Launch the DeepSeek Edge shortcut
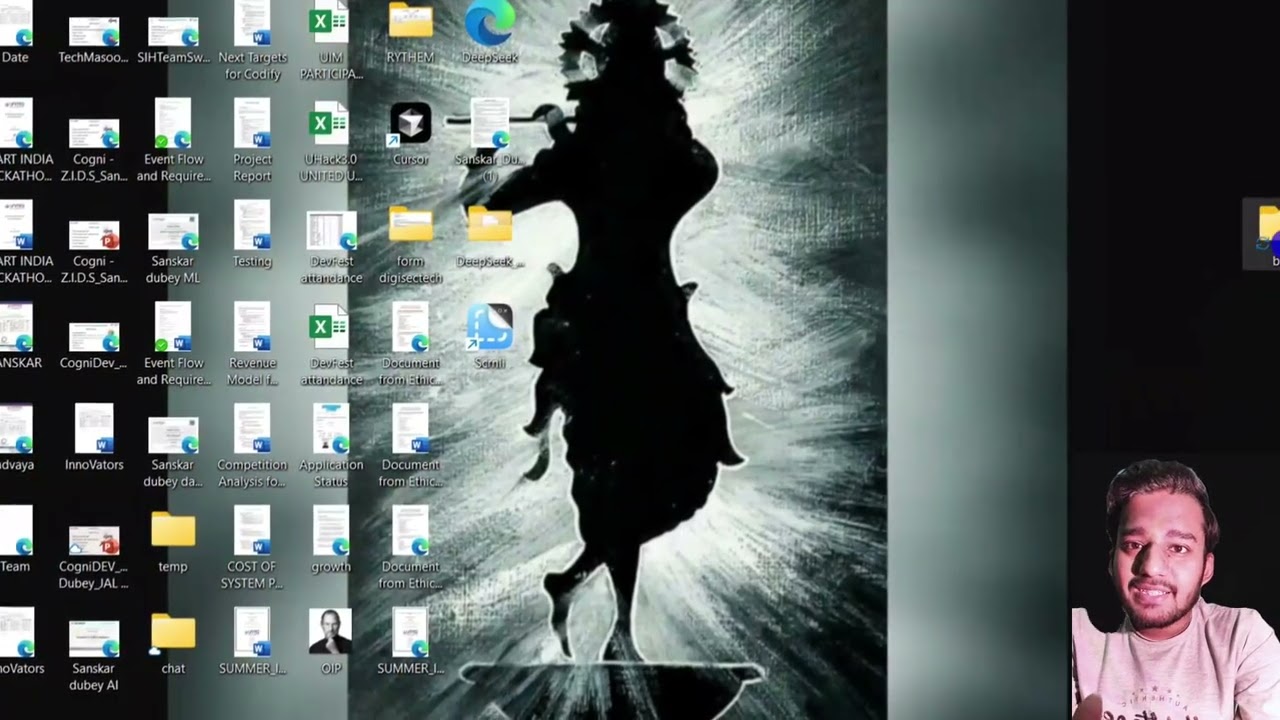Screen dimensions: 1280x720 [x=489, y=24]
